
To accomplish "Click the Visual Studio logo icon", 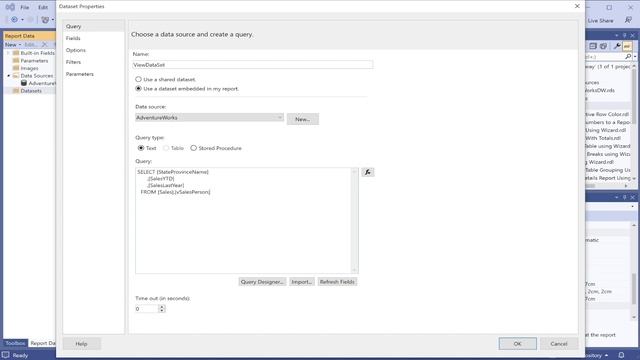I will [10, 7].
